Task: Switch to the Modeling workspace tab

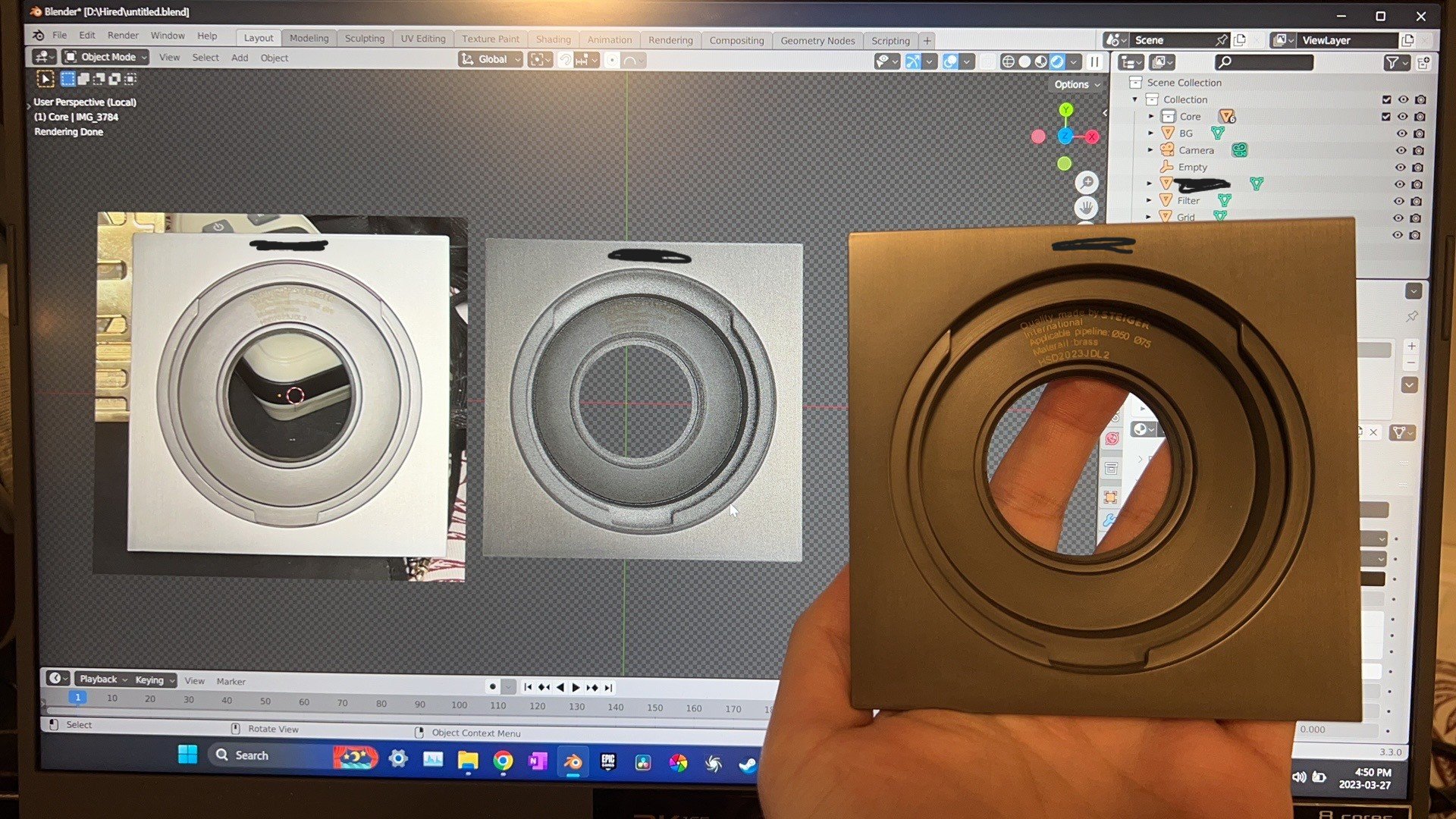Action: point(309,38)
